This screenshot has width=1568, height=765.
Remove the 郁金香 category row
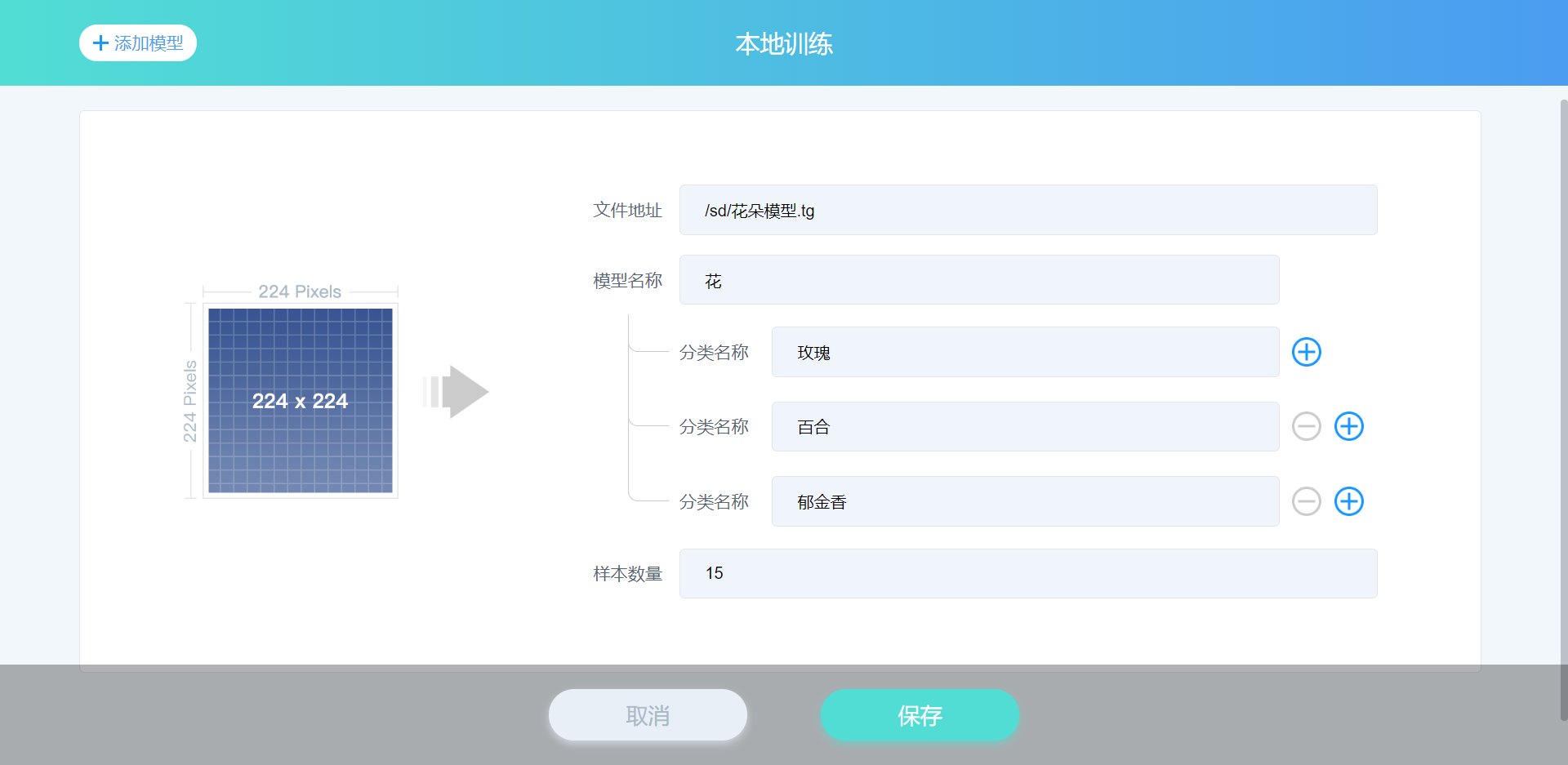coord(1307,501)
